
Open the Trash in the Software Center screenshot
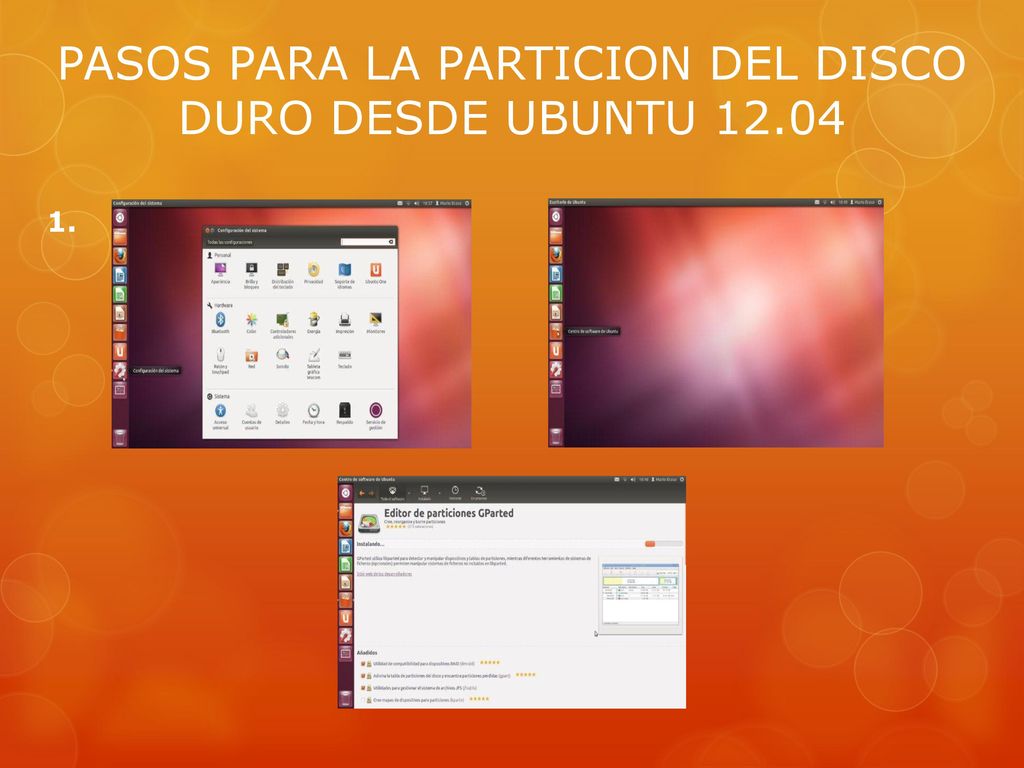(x=346, y=697)
